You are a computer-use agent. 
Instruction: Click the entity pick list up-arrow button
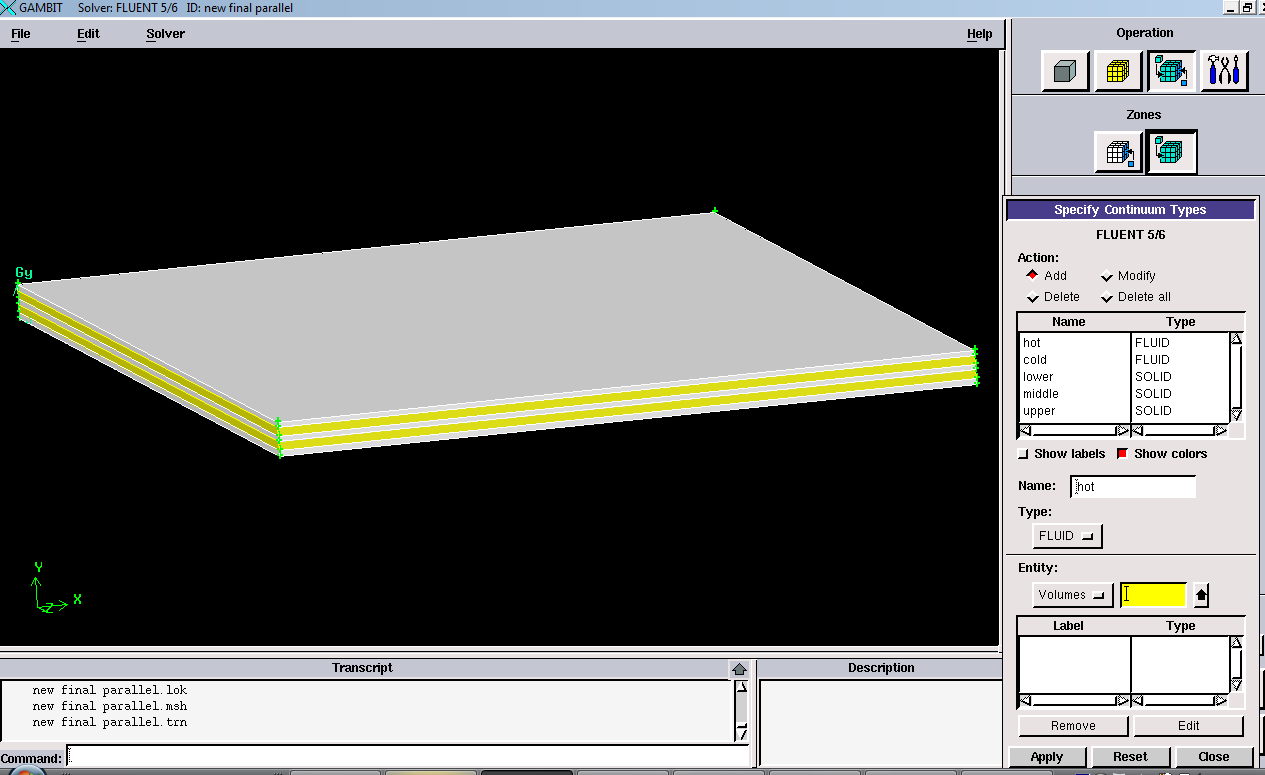tap(1201, 595)
